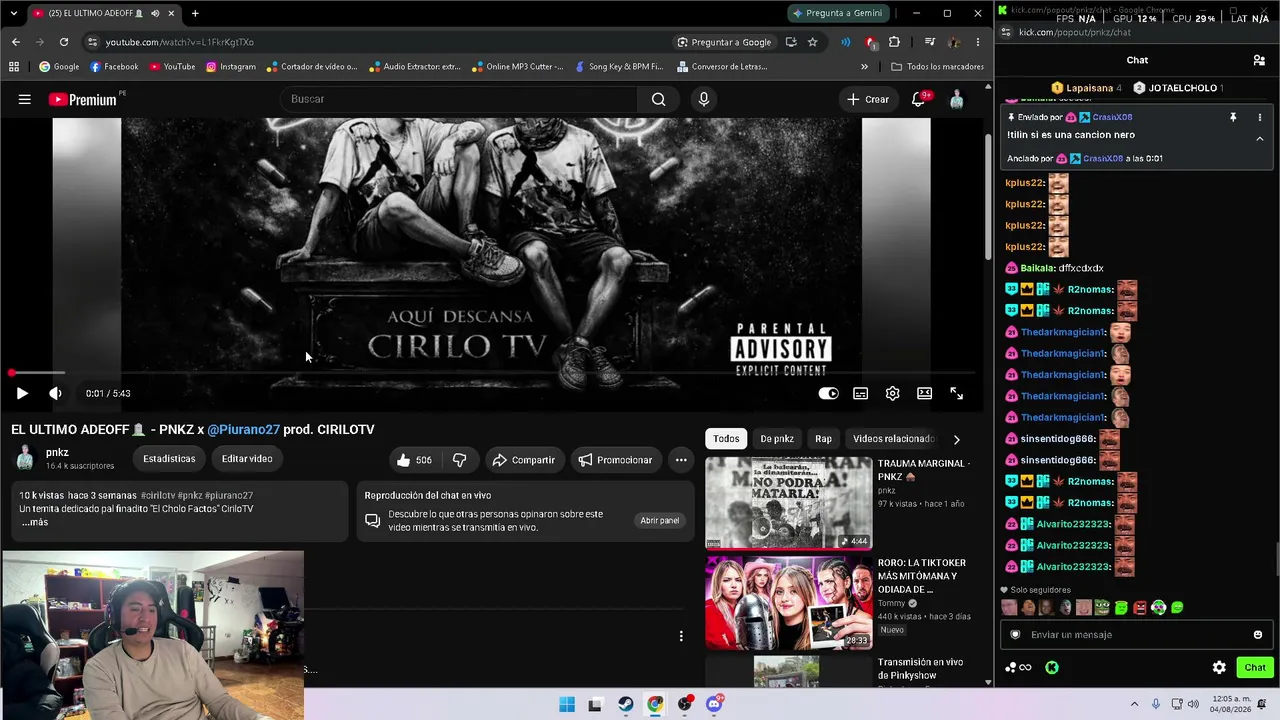Click 'Editar video' button

(247, 459)
